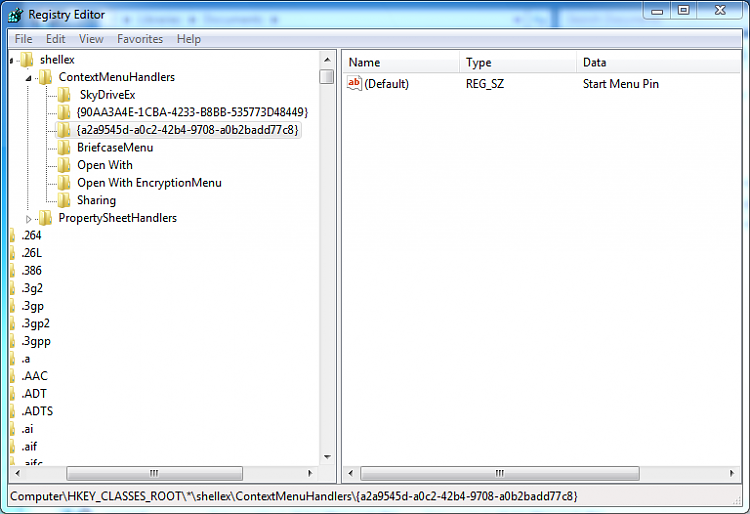Click the Start Menu Pin data cell
750x514 pixels.
click(x=621, y=84)
